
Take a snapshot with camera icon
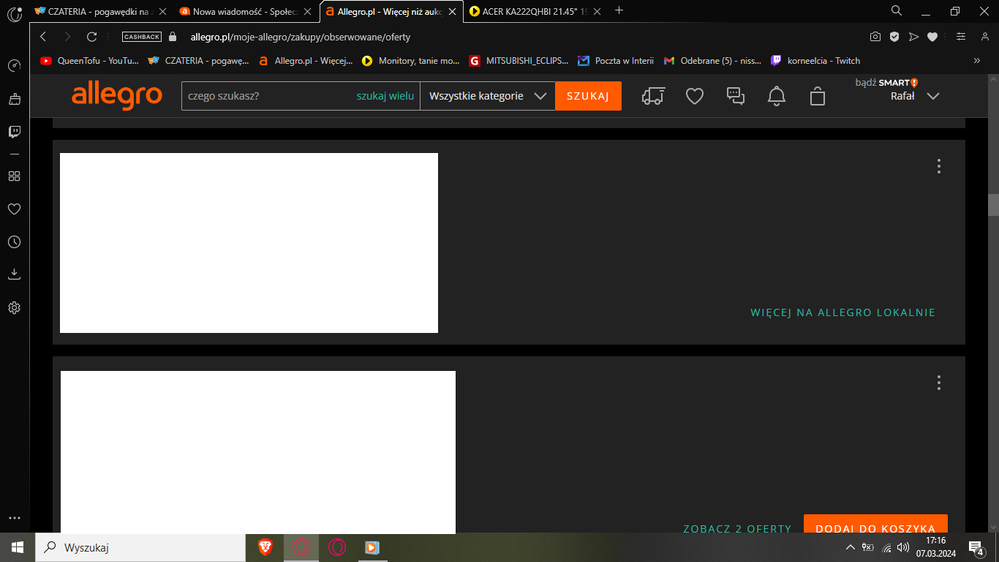coord(875,37)
